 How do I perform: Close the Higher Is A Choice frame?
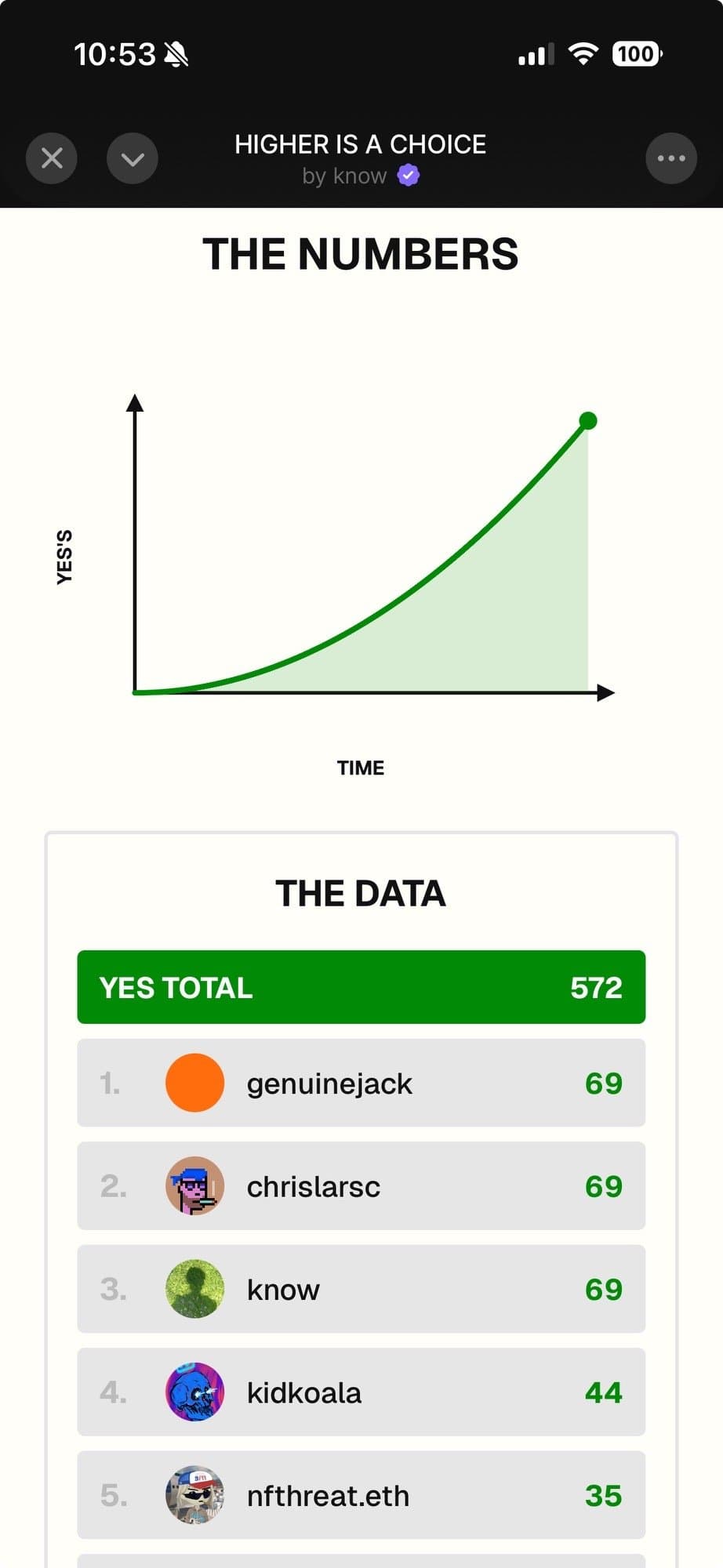pos(52,158)
